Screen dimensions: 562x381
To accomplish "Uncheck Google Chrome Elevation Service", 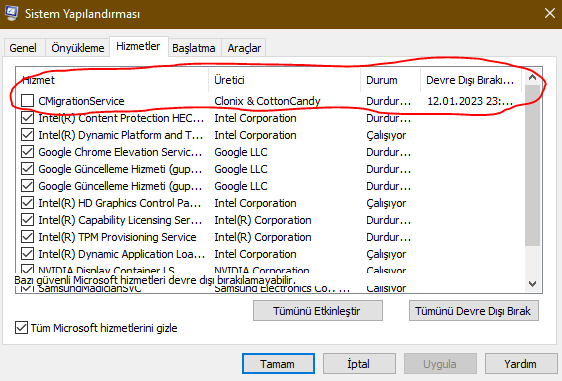I will coord(28,152).
